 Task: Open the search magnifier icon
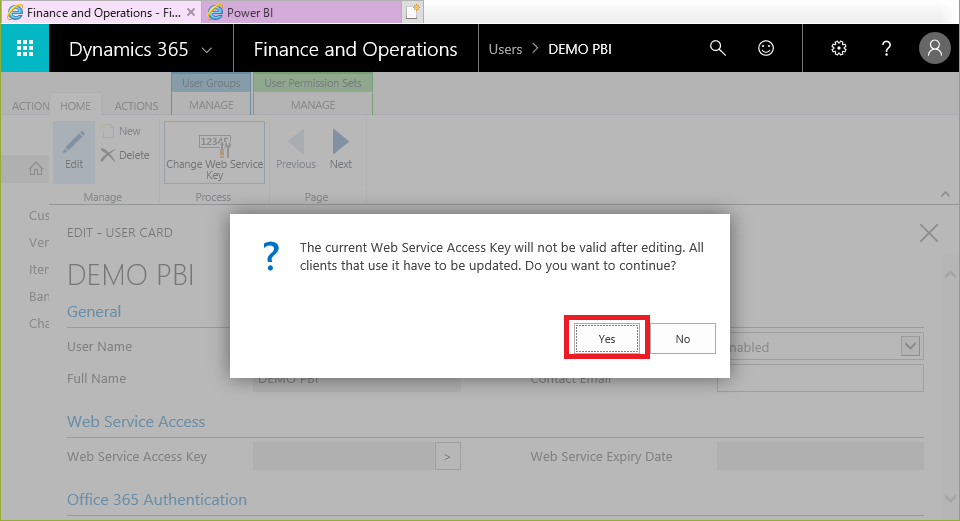tap(717, 48)
